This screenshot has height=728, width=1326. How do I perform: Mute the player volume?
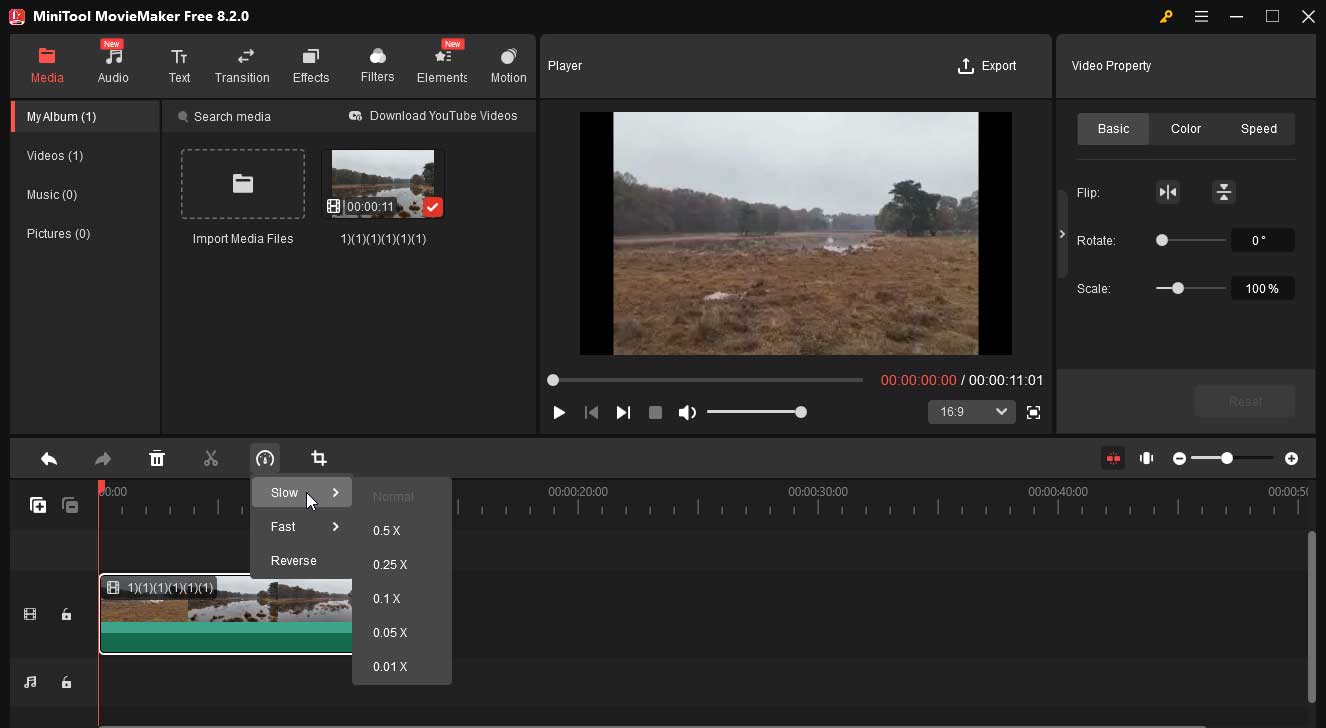click(687, 412)
